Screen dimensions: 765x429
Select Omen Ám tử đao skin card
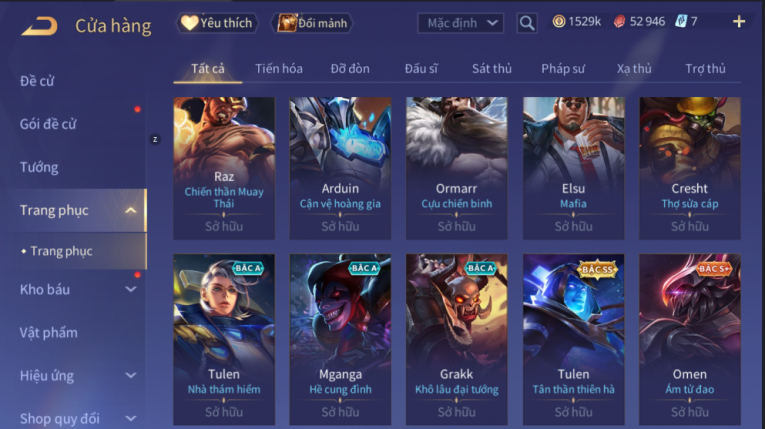pyautogui.click(x=689, y=339)
